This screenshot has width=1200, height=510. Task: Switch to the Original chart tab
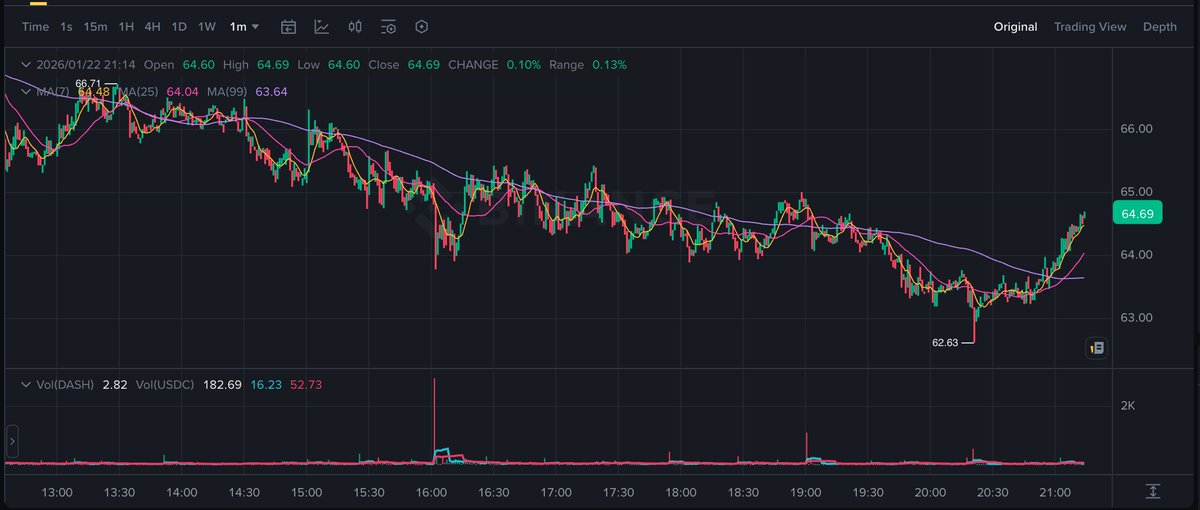click(1015, 27)
